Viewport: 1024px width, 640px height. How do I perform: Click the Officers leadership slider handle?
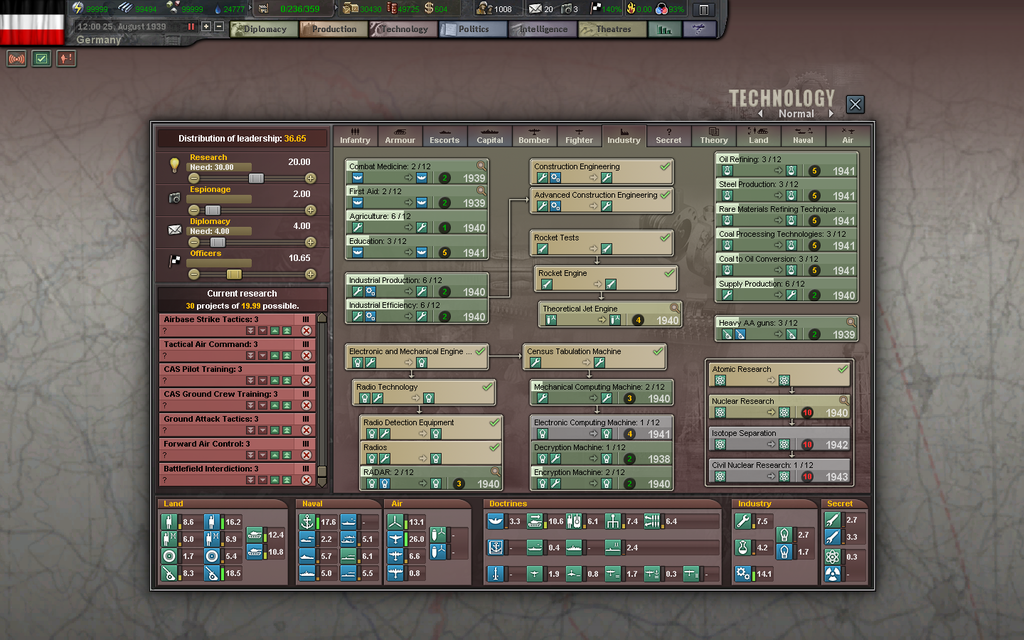pyautogui.click(x=234, y=274)
